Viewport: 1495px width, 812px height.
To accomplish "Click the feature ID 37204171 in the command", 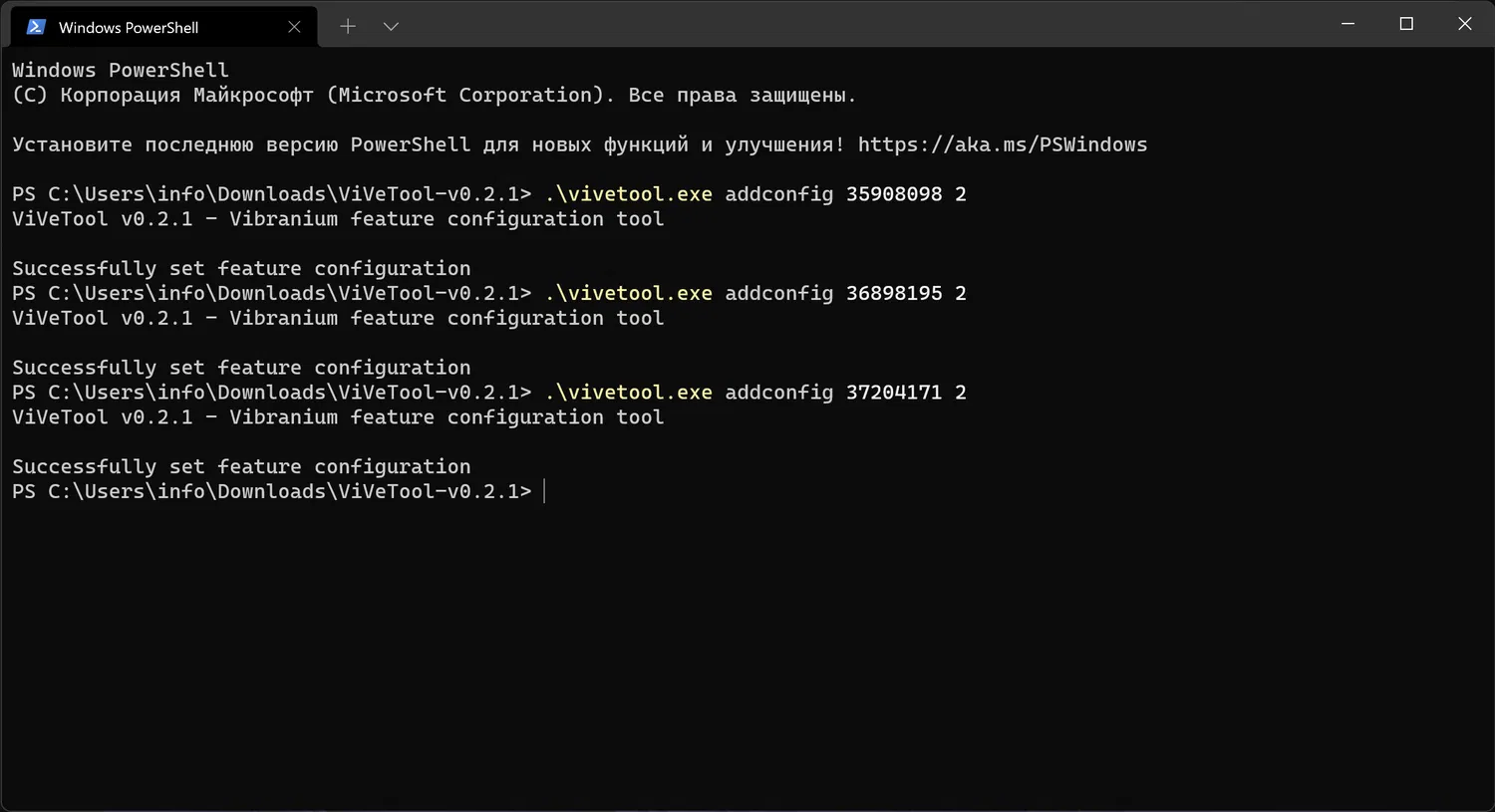I will [x=893, y=393].
